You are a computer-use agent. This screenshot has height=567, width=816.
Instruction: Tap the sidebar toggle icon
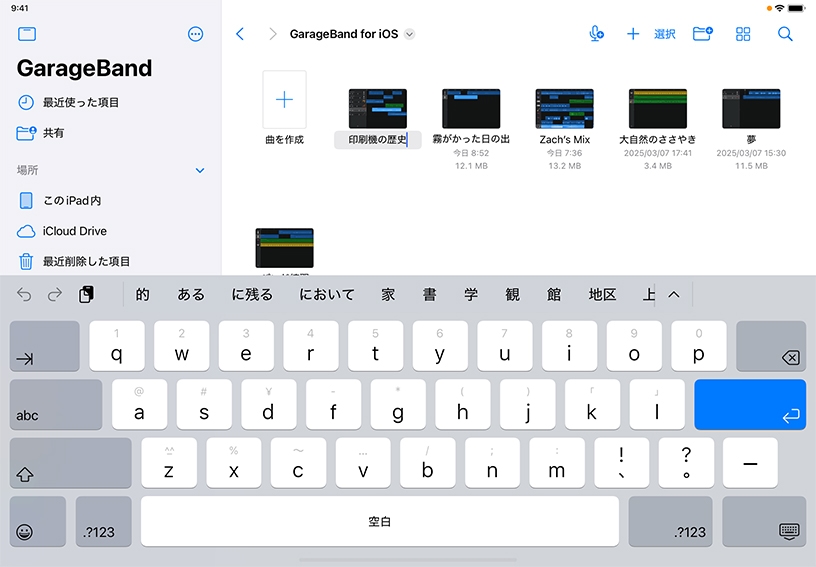point(27,34)
